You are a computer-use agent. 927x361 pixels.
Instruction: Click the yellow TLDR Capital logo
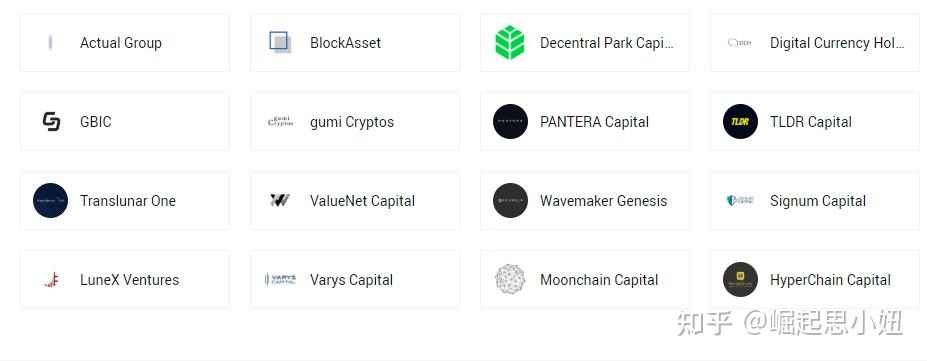740,121
